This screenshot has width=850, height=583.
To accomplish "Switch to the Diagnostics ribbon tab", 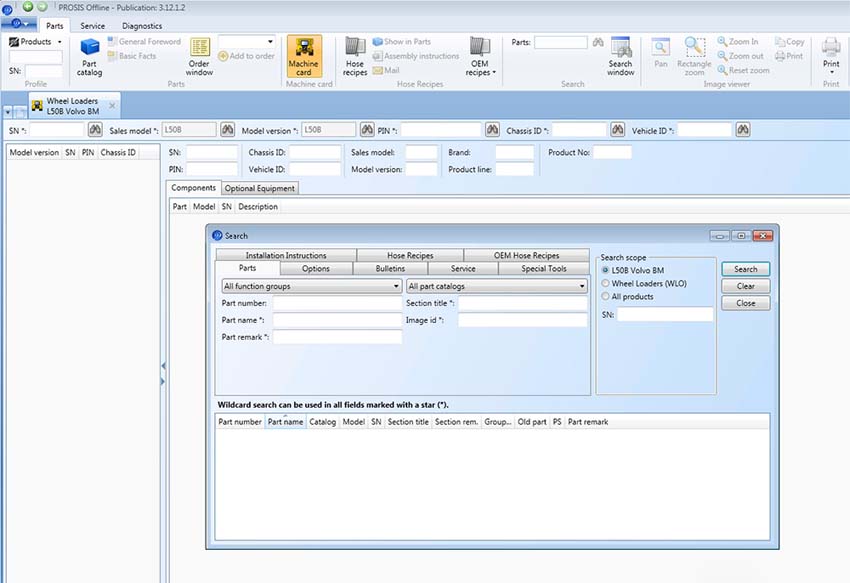I will pos(142,25).
